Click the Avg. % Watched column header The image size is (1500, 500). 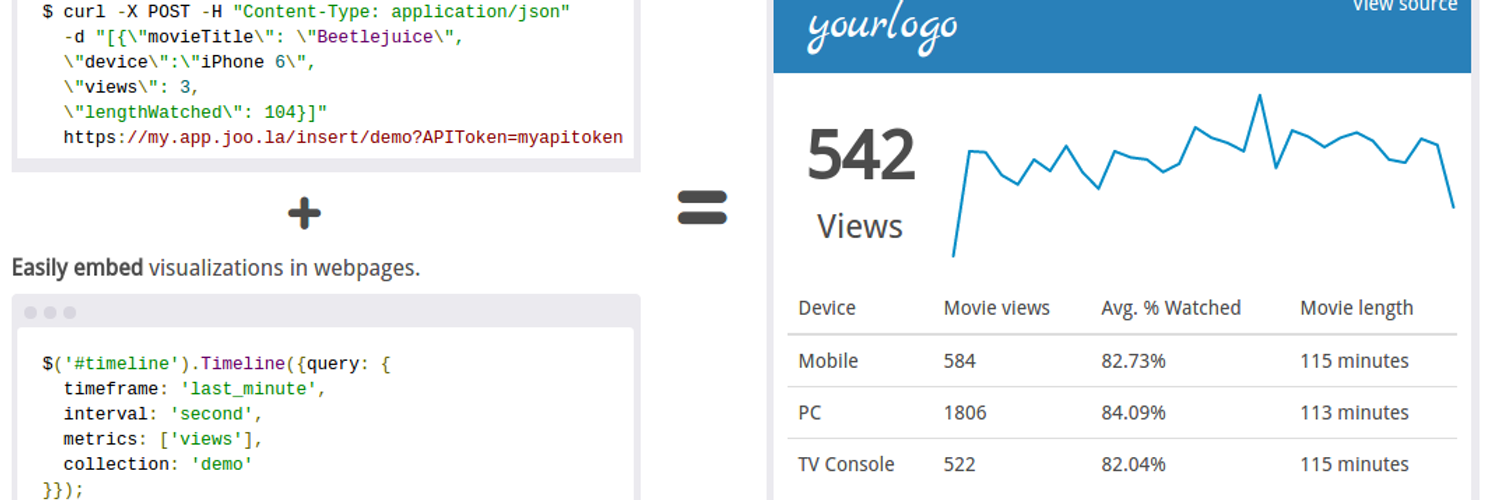tap(1170, 308)
